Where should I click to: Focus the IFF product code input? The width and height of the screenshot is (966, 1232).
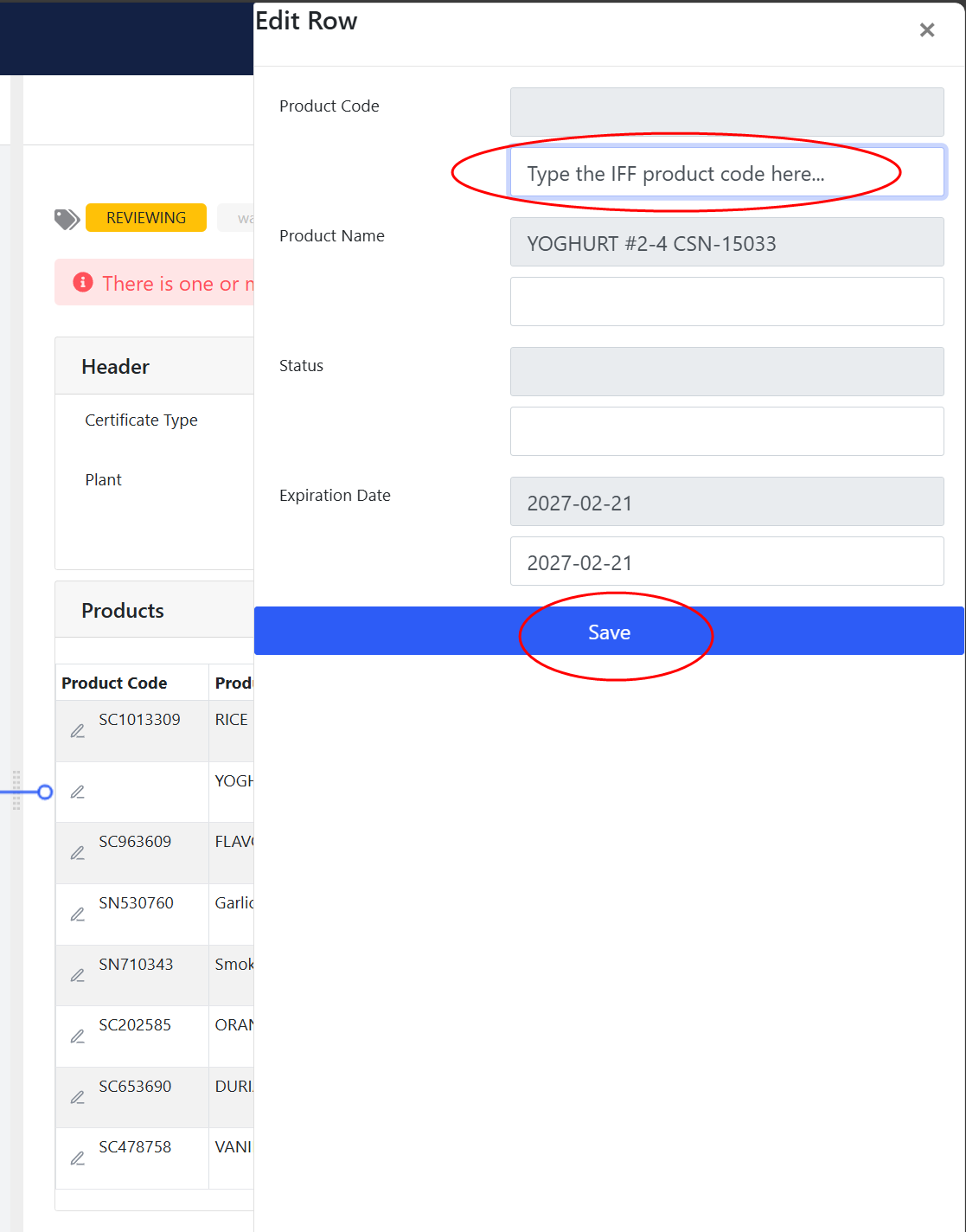tap(726, 173)
